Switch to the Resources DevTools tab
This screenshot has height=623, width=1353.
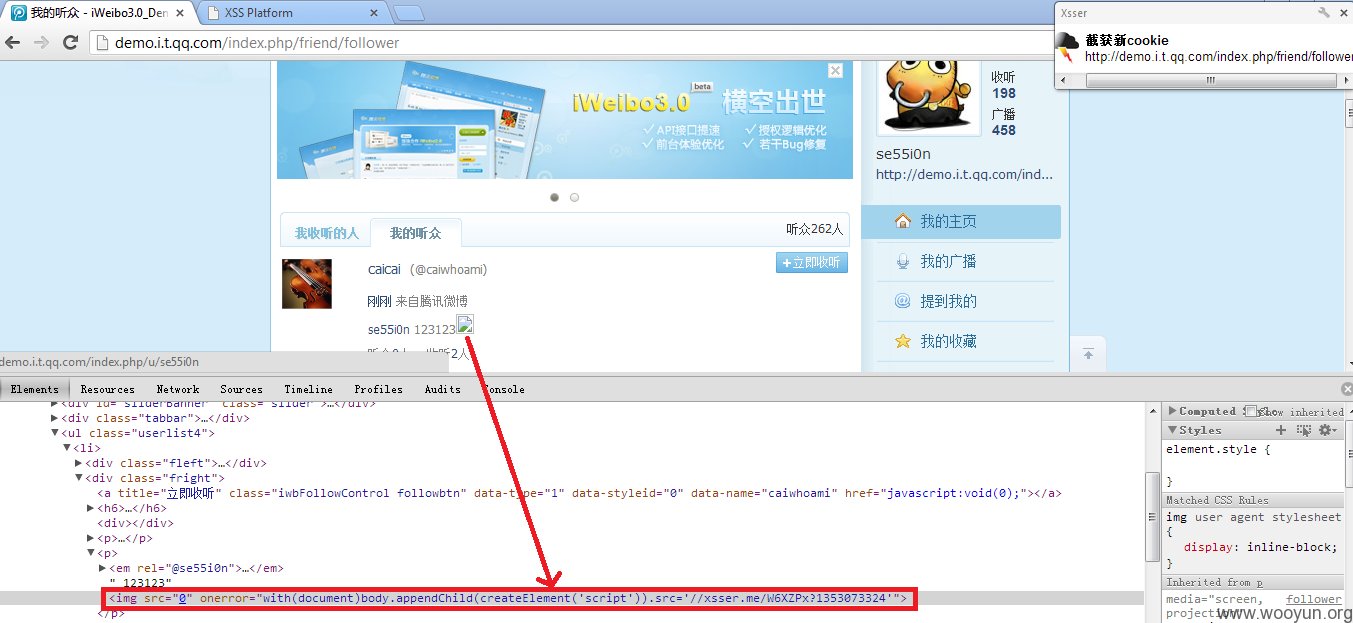click(107, 389)
